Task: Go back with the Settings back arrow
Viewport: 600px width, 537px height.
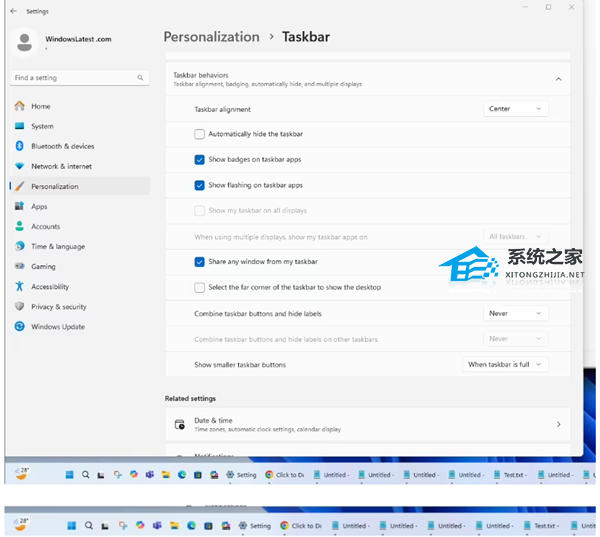Action: pos(13,11)
